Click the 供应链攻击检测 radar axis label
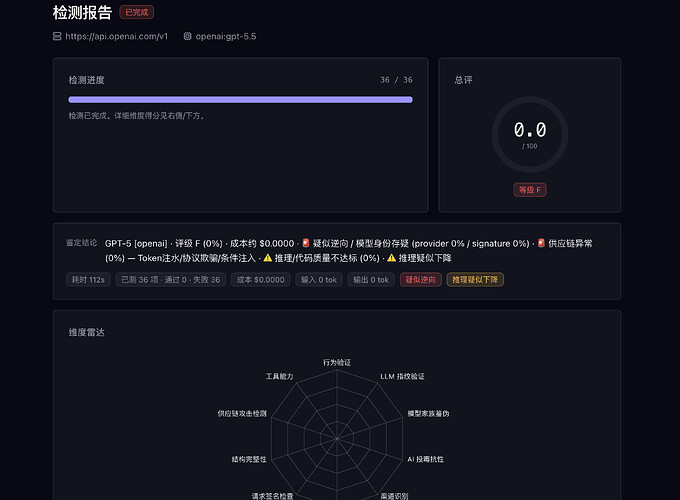Image resolution: width=680 pixels, height=500 pixels. [242, 414]
